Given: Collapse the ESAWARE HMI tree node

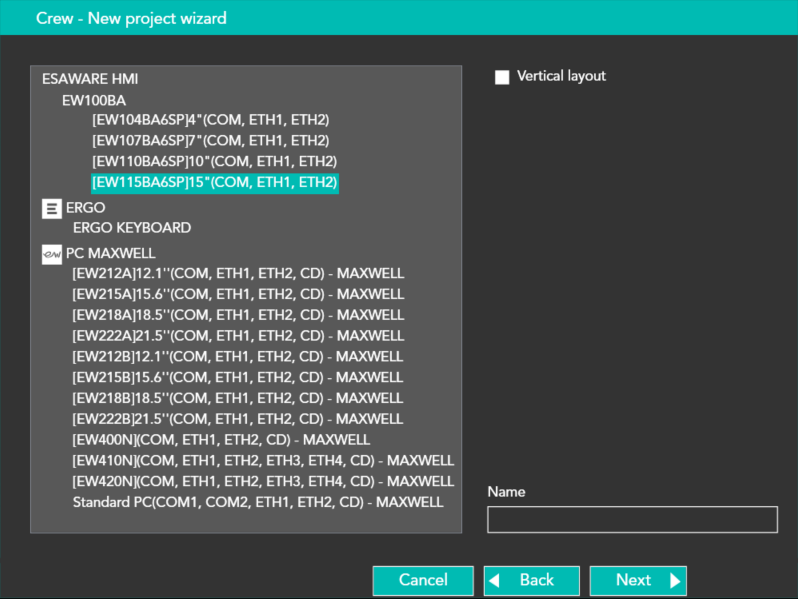Looking at the screenshot, I should point(90,79).
